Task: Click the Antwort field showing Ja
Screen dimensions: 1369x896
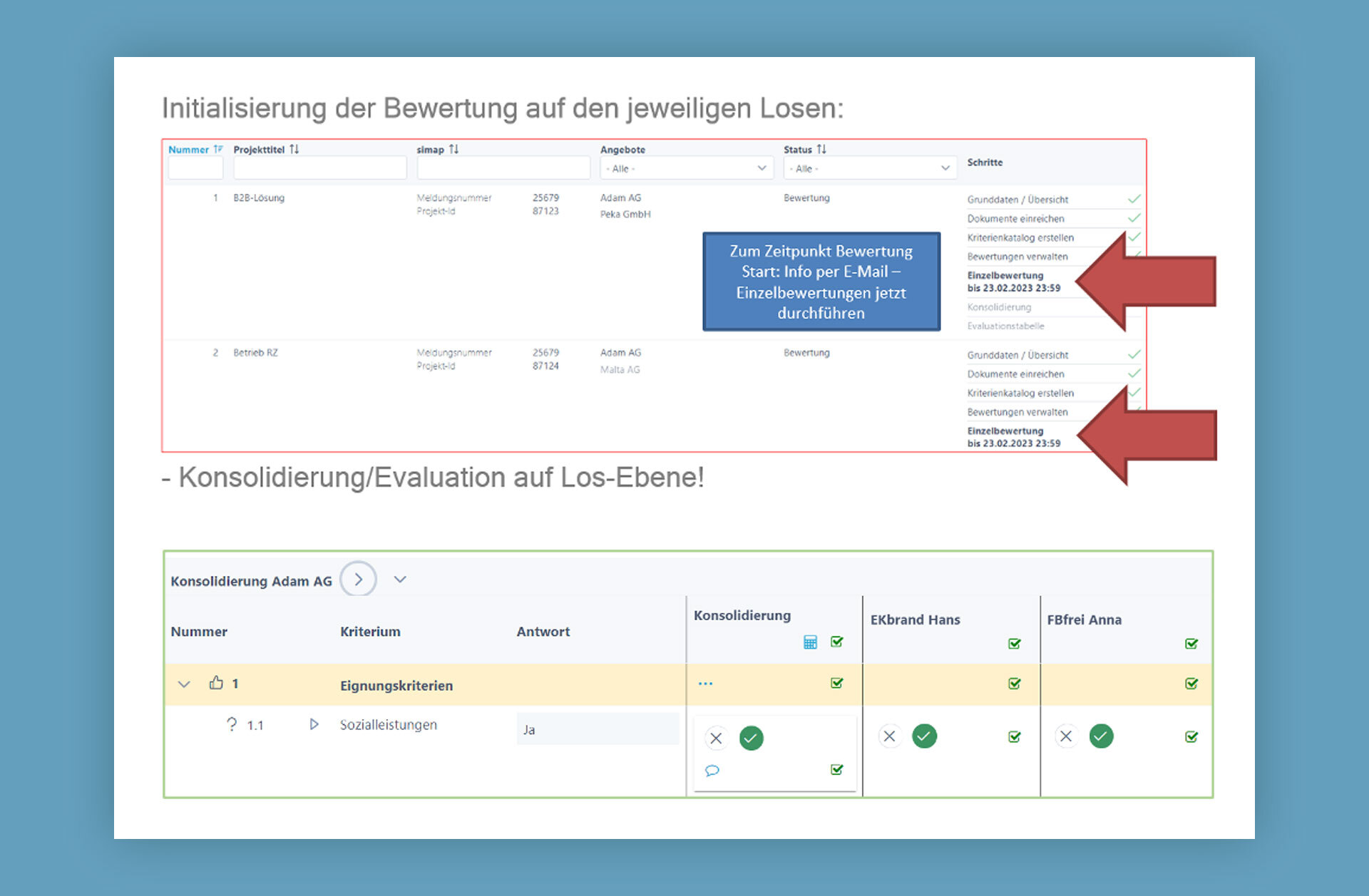Action: [x=598, y=729]
